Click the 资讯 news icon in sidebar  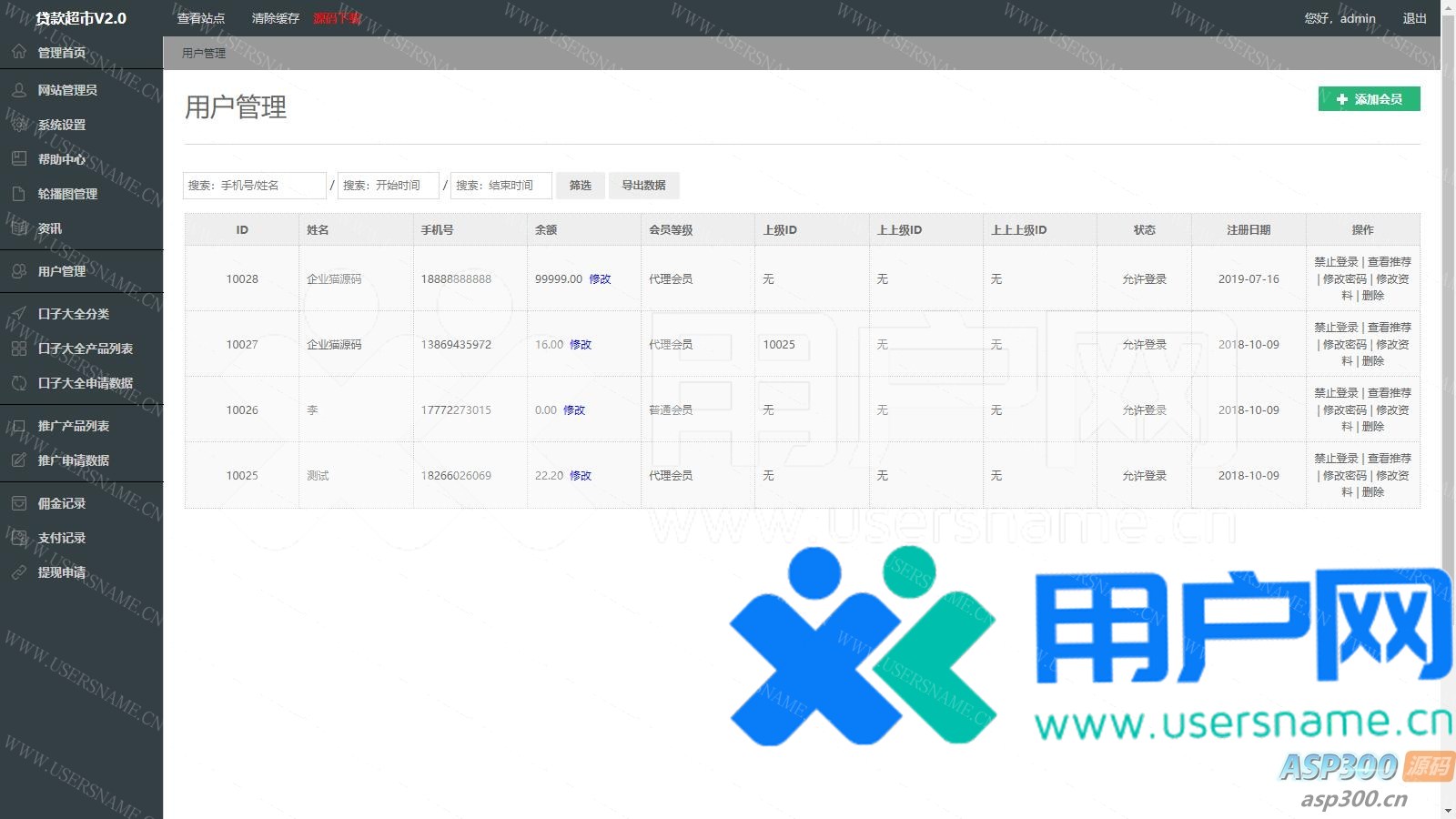tap(19, 228)
